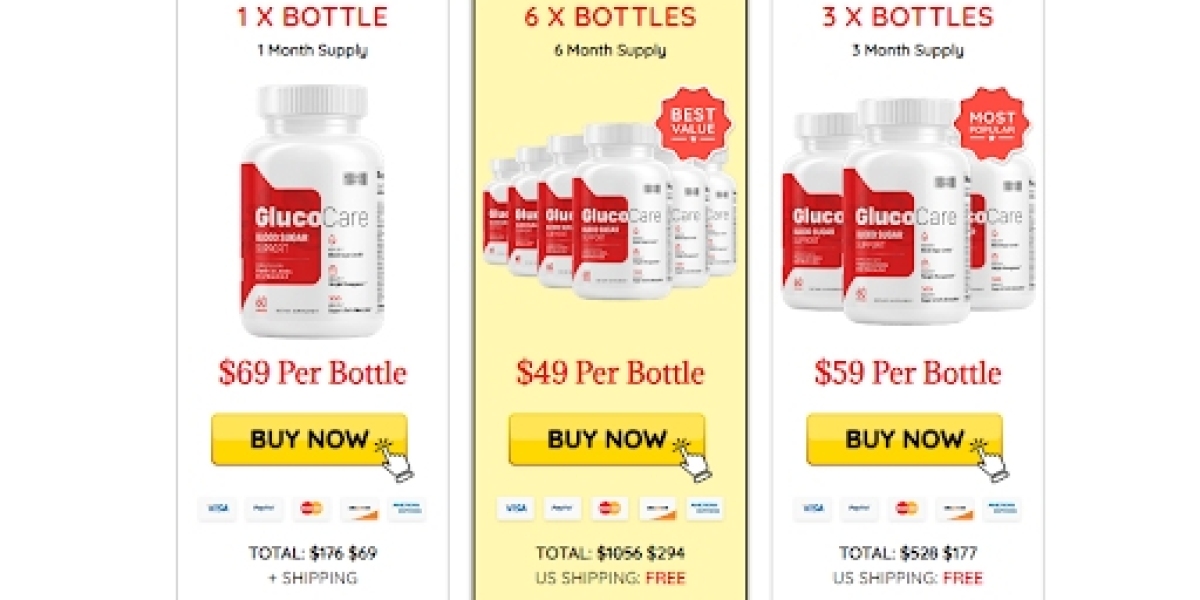Click the $49 Per Bottle price text

tap(610, 373)
